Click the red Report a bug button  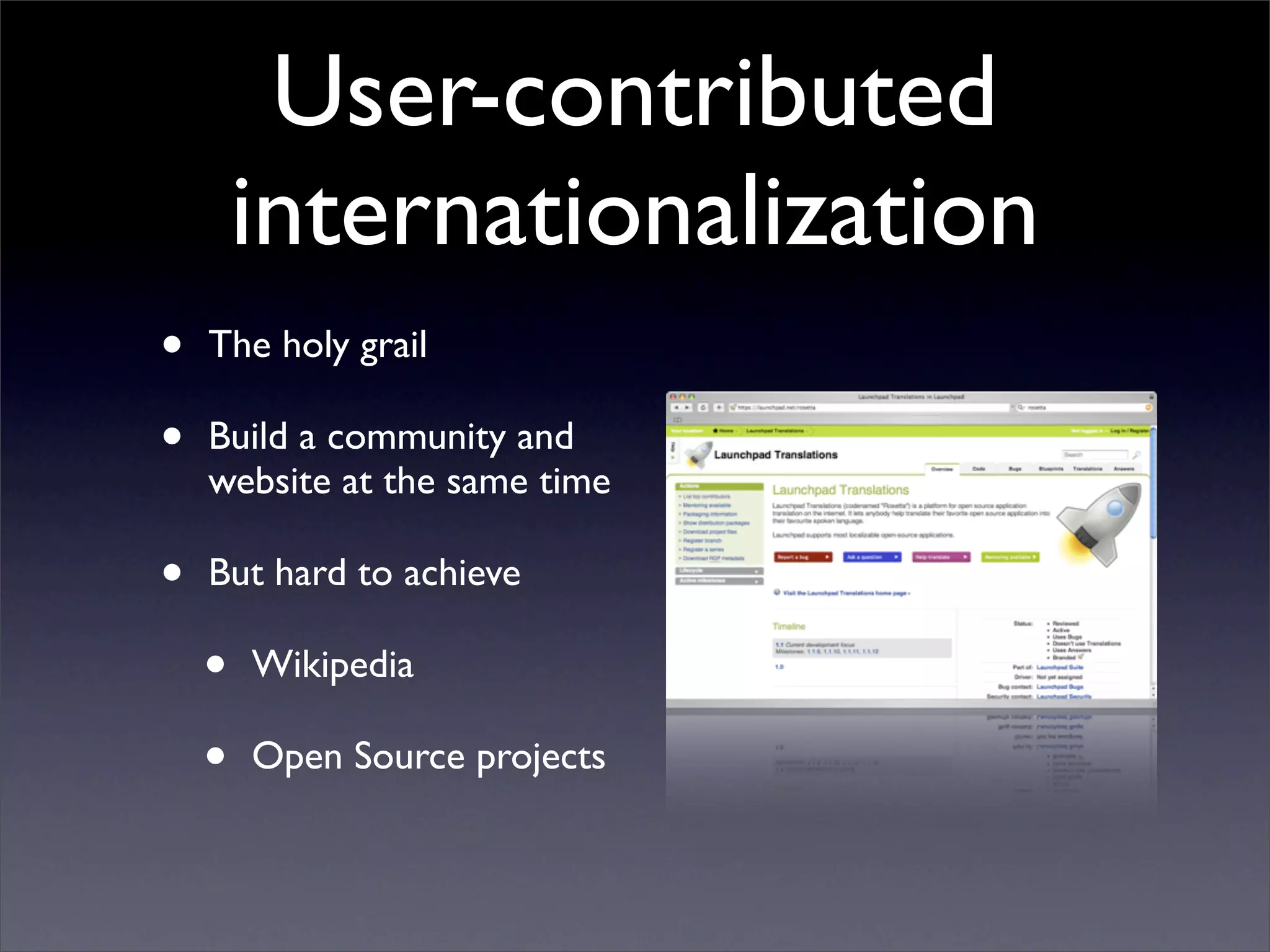coord(802,557)
